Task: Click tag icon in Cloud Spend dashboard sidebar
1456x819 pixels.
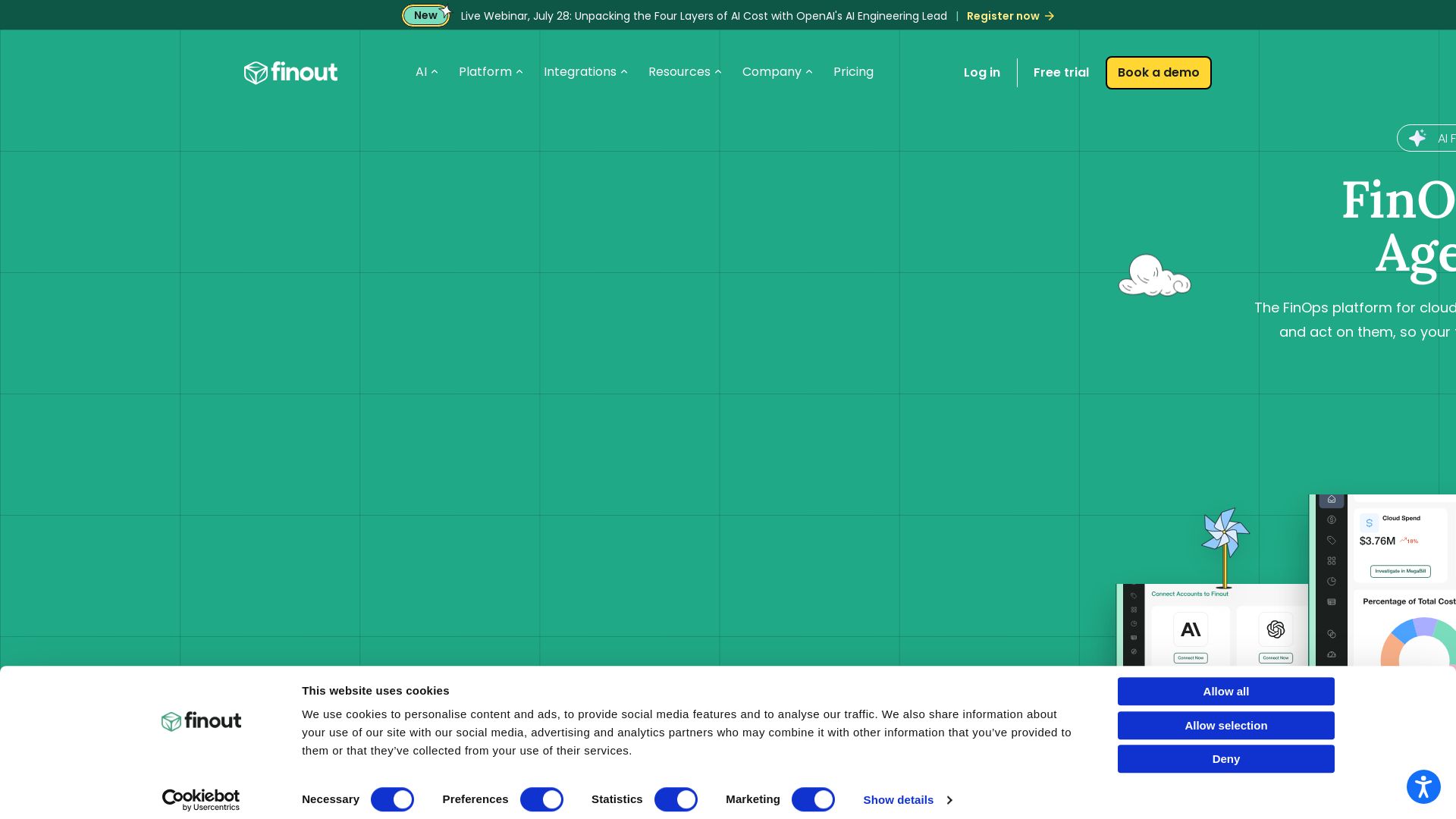Action: [x=1332, y=541]
